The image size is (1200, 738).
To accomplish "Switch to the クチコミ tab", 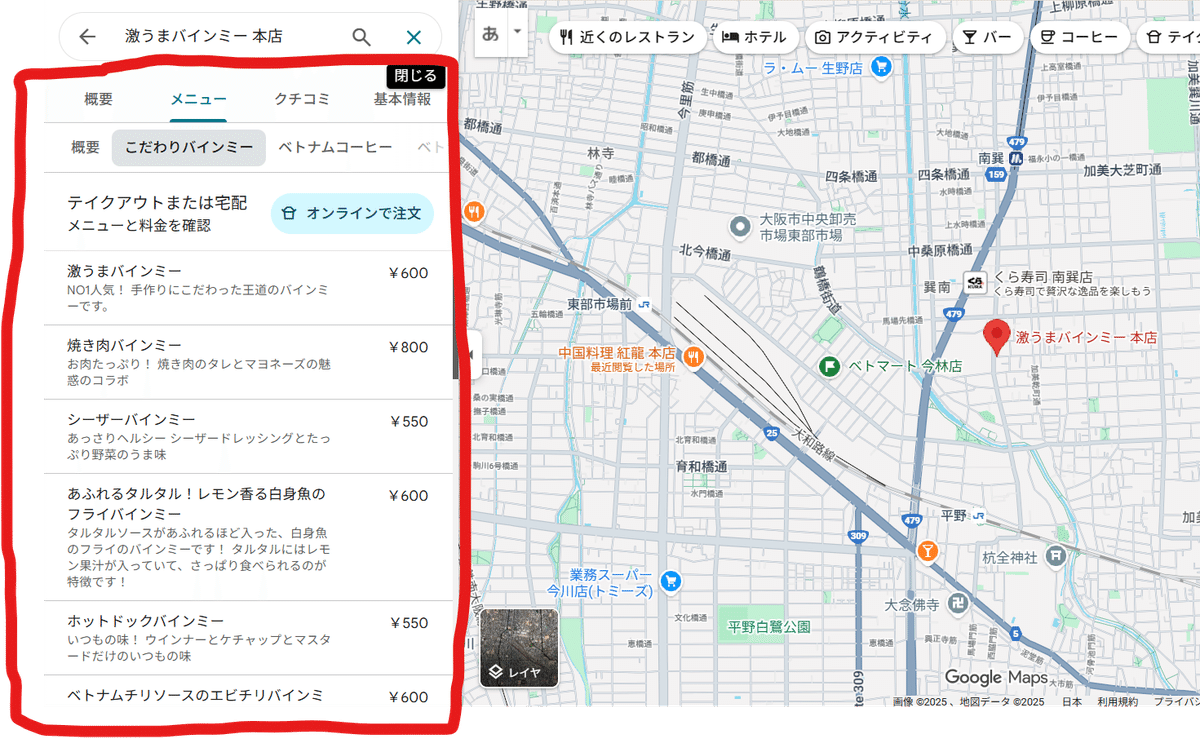I will click(302, 99).
